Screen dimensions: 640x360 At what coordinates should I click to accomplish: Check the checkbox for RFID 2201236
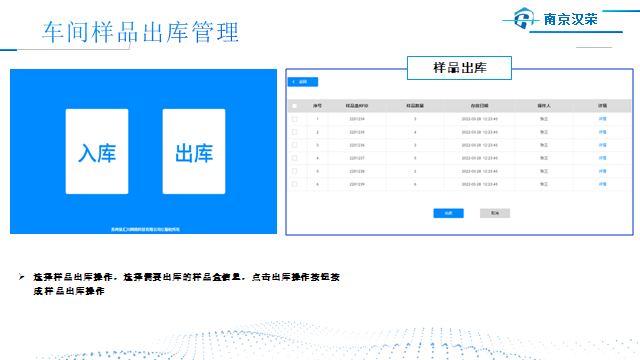point(294,145)
